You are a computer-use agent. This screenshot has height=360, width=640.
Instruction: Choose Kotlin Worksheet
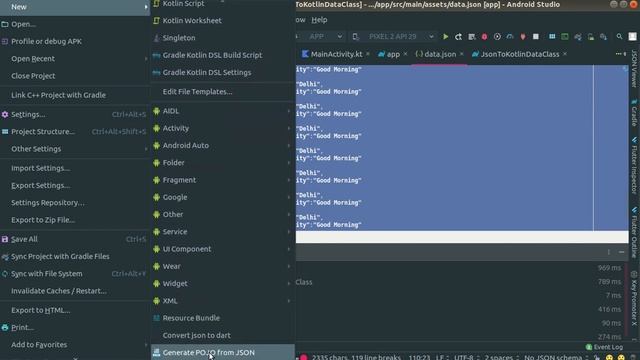click(x=222, y=20)
